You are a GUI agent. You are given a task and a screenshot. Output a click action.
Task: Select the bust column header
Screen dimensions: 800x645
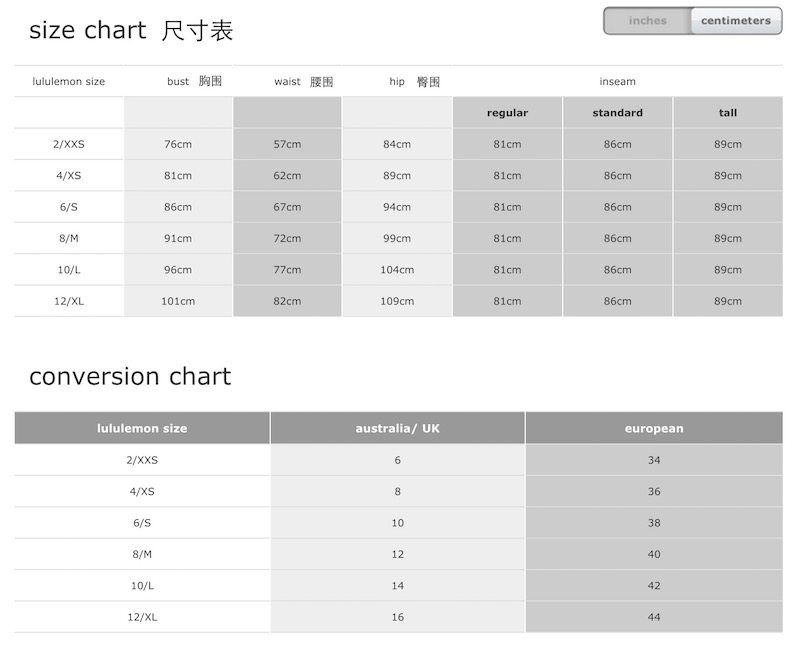pos(194,82)
